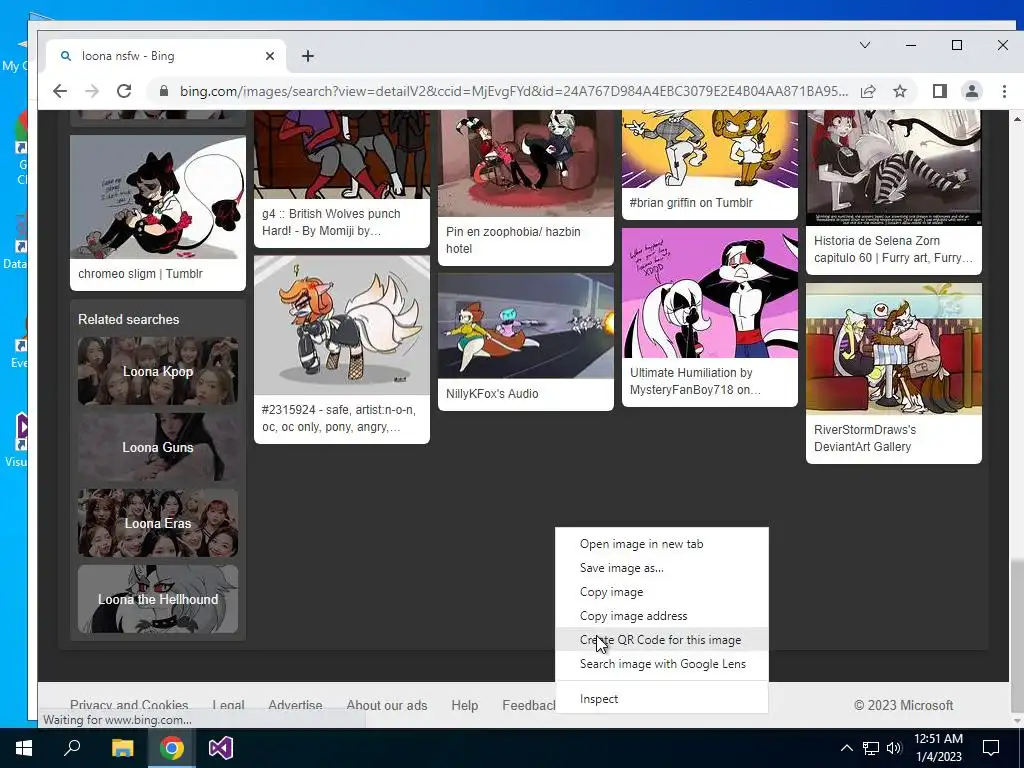Open 'Loona Kpop' related search
This screenshot has height=768, width=1024.
pos(158,371)
